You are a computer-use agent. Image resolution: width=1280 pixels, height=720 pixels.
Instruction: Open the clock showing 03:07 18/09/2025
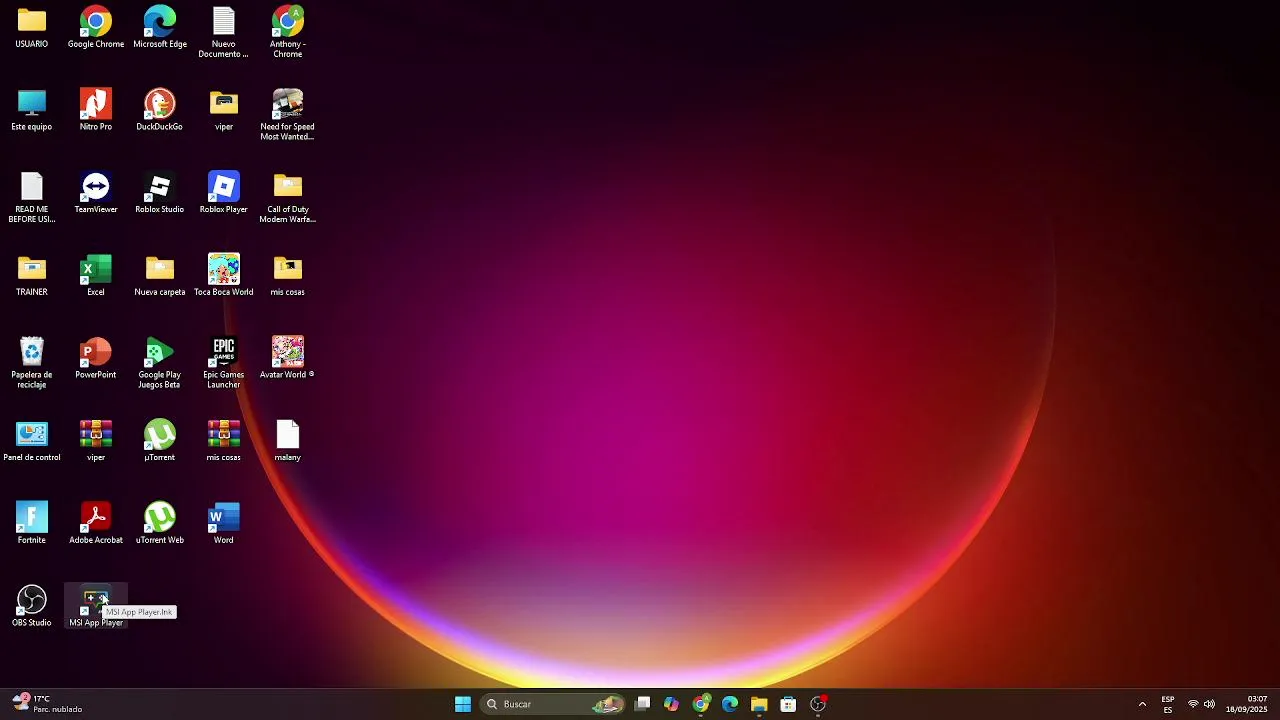[x=1247, y=704]
